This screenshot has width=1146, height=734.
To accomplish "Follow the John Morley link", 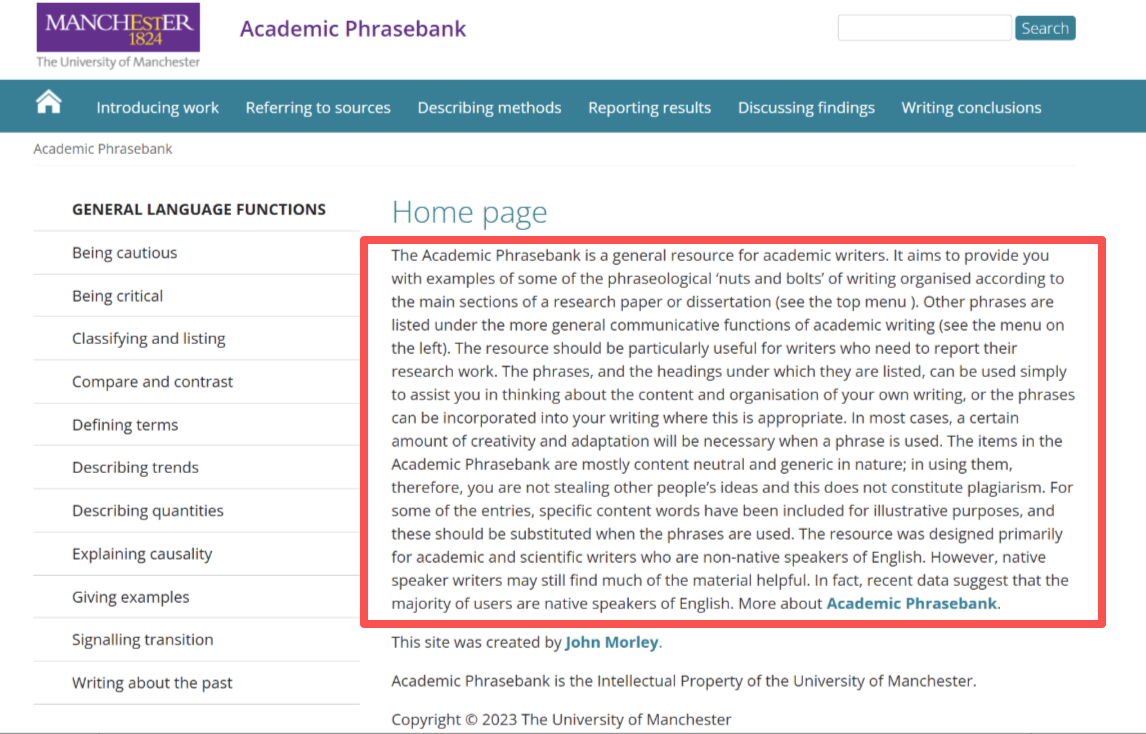I will point(611,642).
